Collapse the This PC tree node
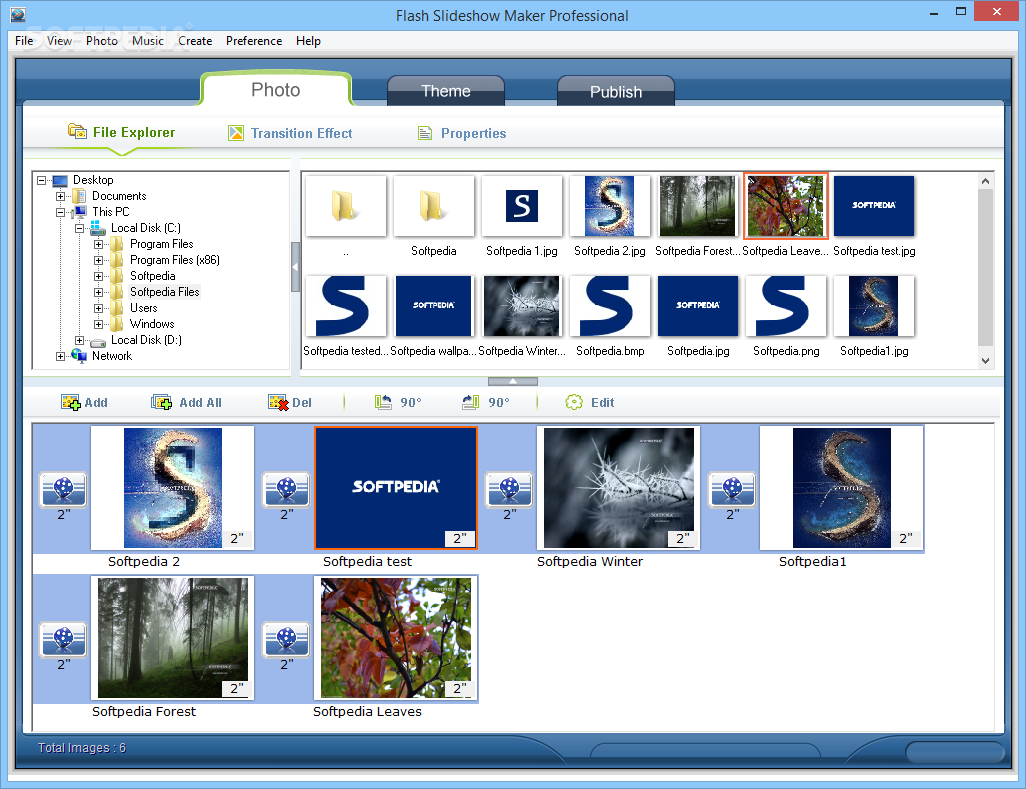The height and width of the screenshot is (789, 1026). click(60, 212)
